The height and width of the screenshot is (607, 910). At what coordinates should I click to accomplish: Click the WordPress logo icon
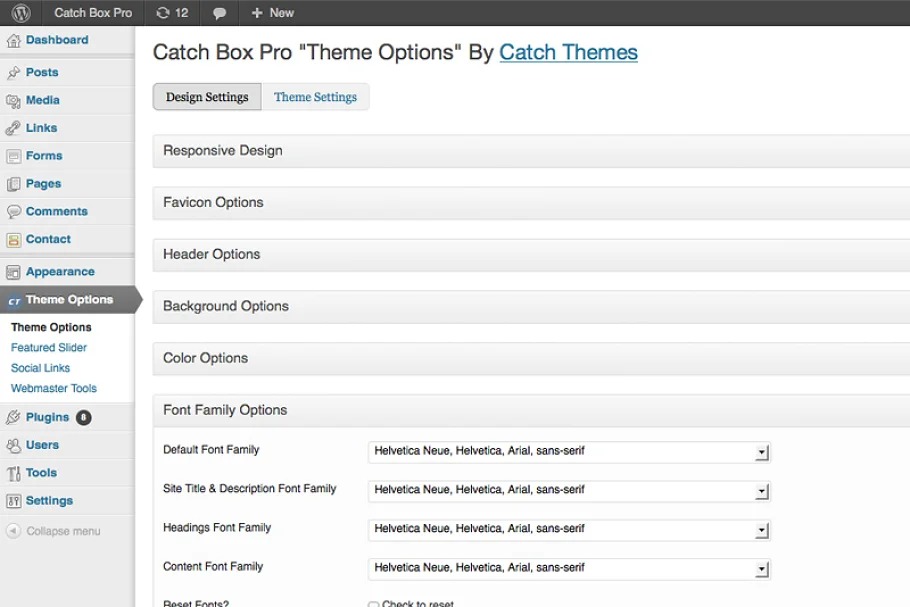tap(20, 13)
